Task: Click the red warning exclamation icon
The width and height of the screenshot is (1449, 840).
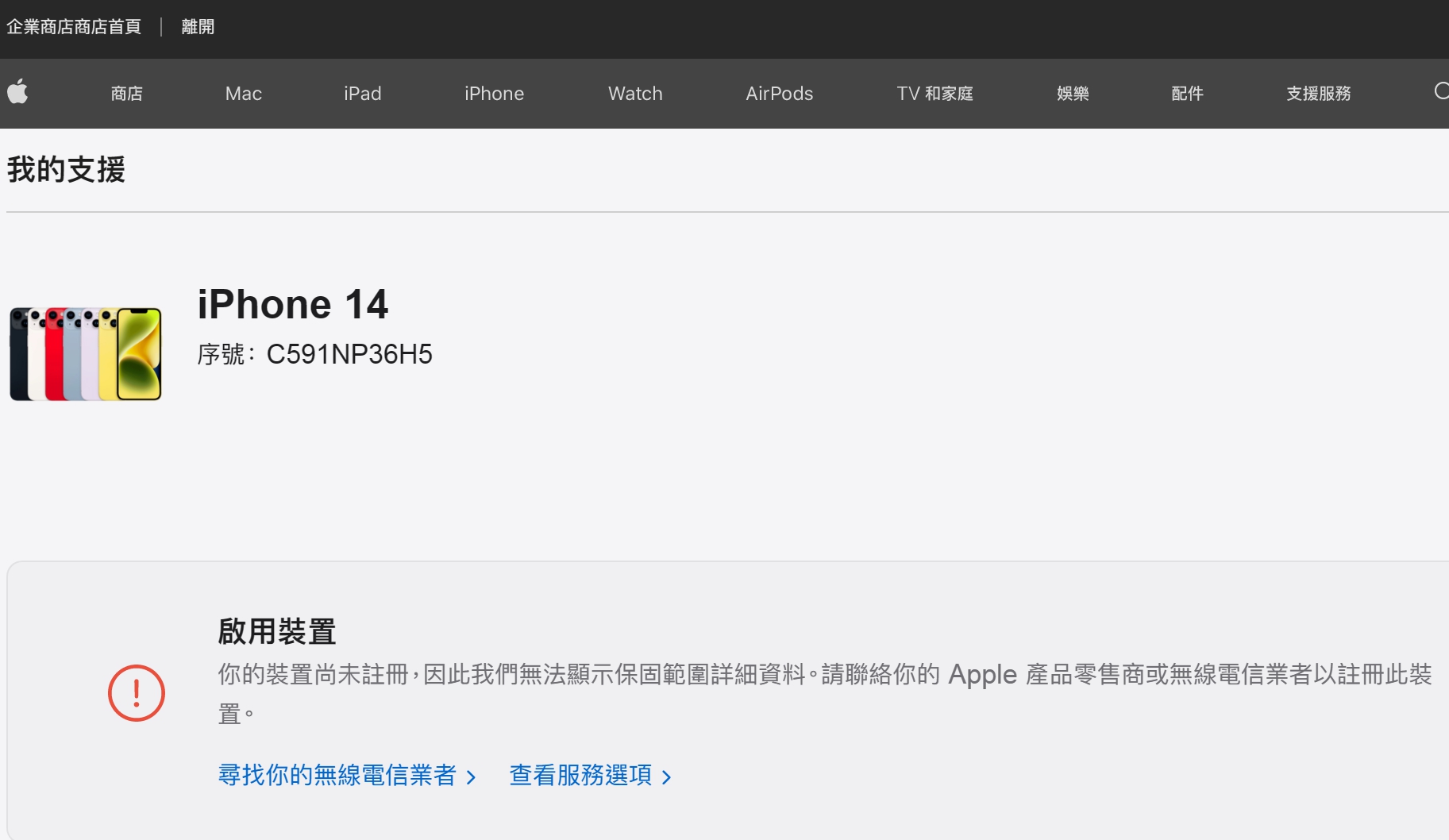Action: tap(137, 693)
